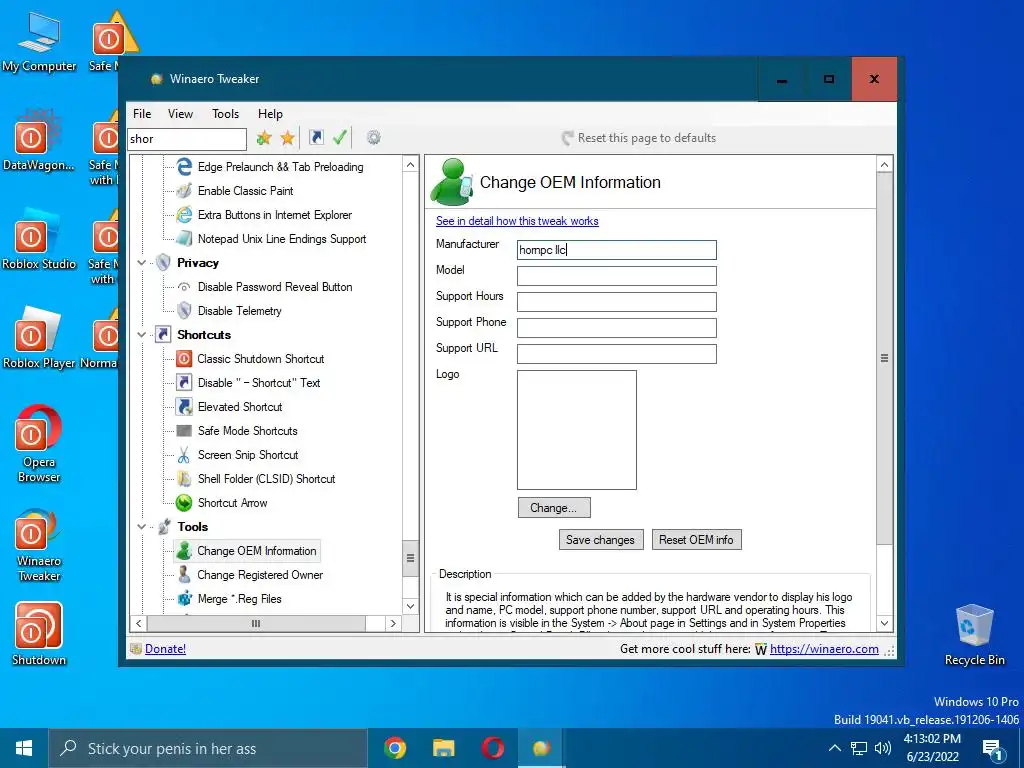Click the right pane scrollbar up arrow
The image size is (1024, 768).
tap(884, 164)
